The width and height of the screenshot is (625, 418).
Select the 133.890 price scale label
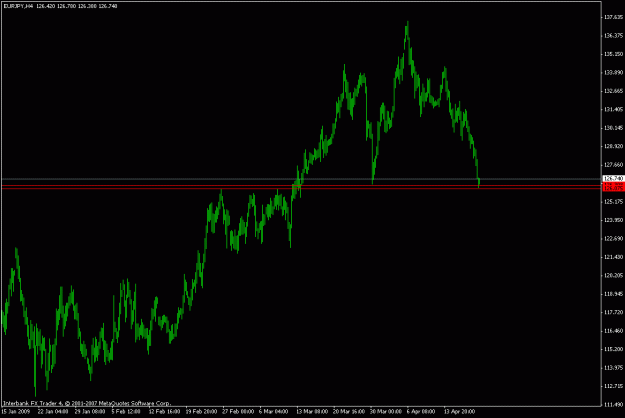(x=613, y=73)
